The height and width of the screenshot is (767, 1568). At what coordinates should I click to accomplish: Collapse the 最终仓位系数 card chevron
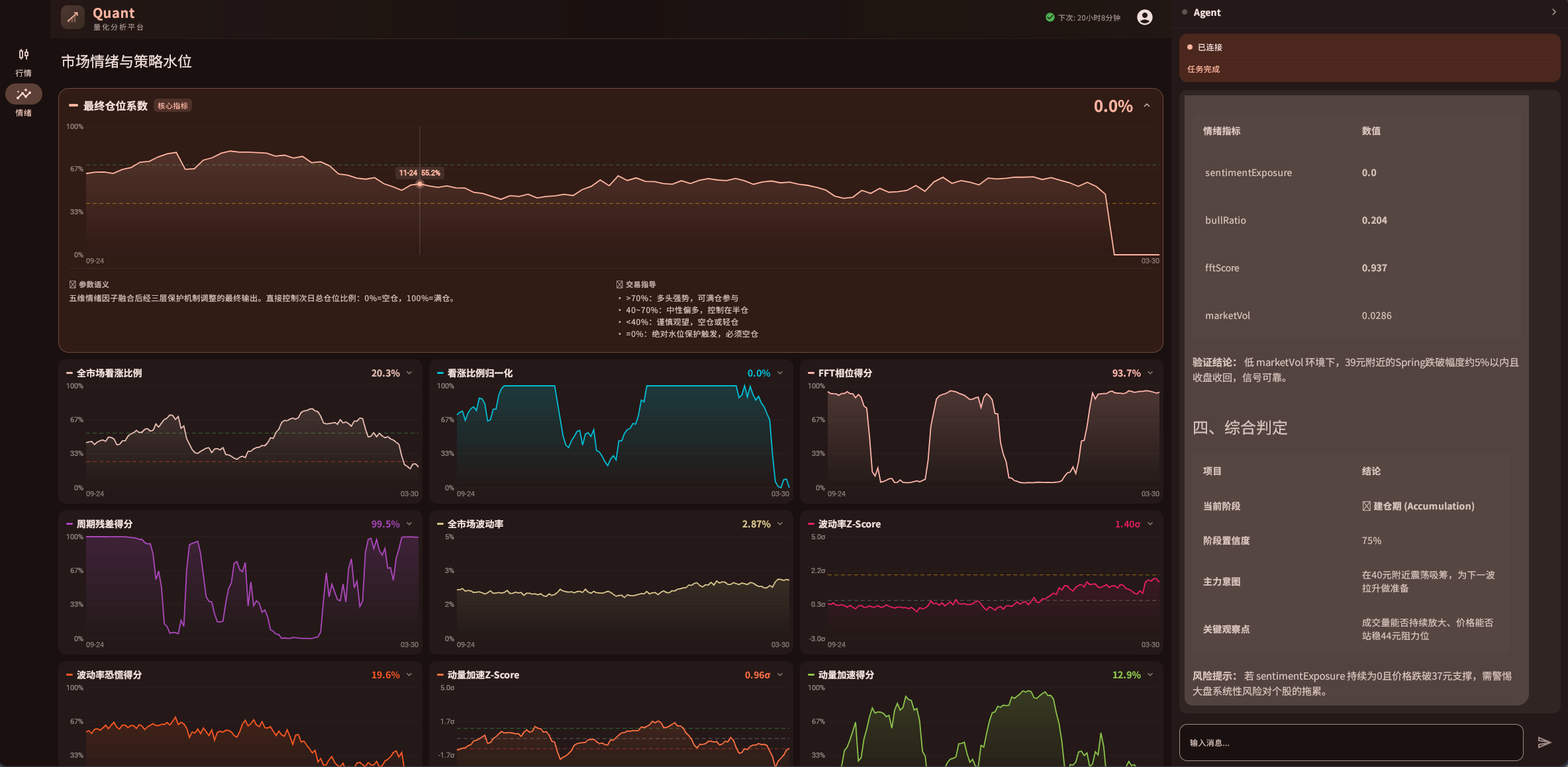(x=1147, y=106)
